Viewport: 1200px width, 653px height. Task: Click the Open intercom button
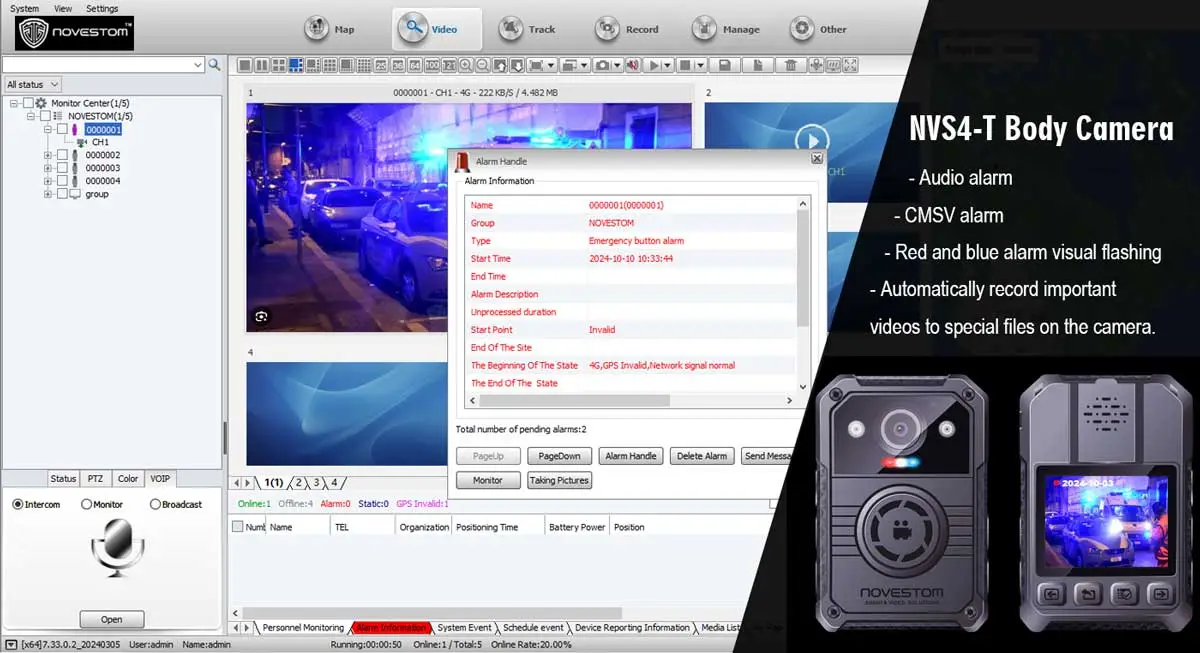click(x=112, y=619)
